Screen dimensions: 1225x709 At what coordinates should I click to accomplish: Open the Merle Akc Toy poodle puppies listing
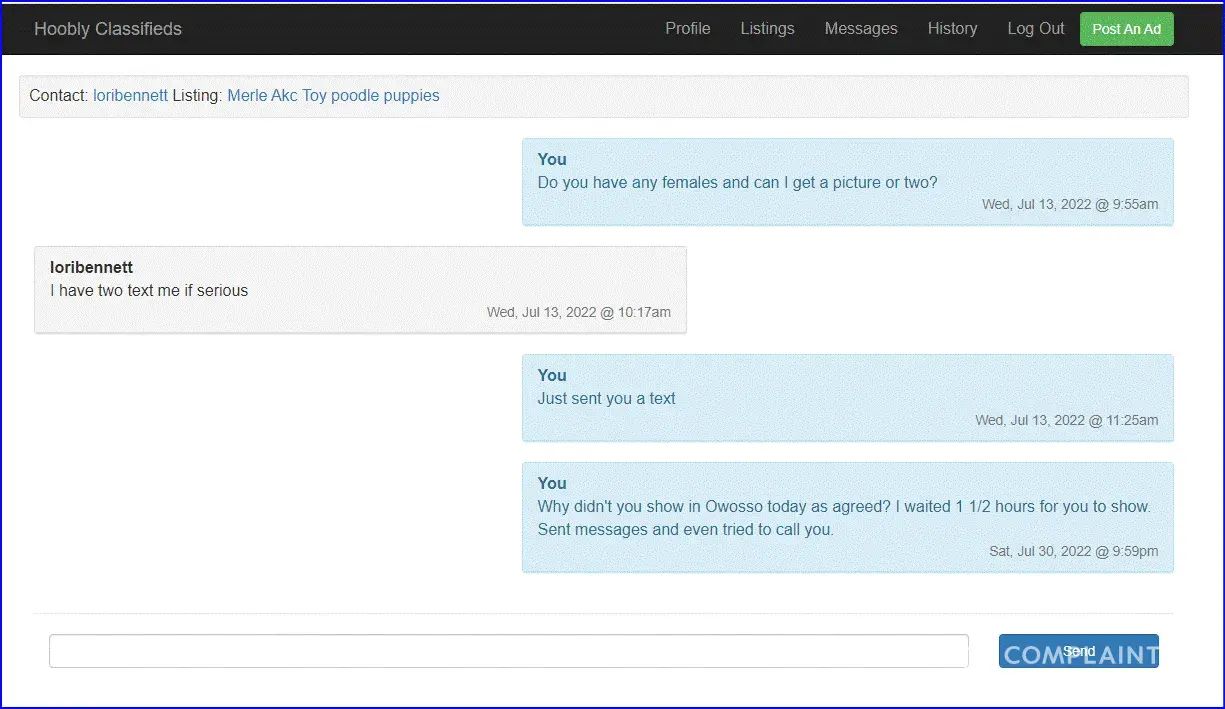(x=333, y=96)
